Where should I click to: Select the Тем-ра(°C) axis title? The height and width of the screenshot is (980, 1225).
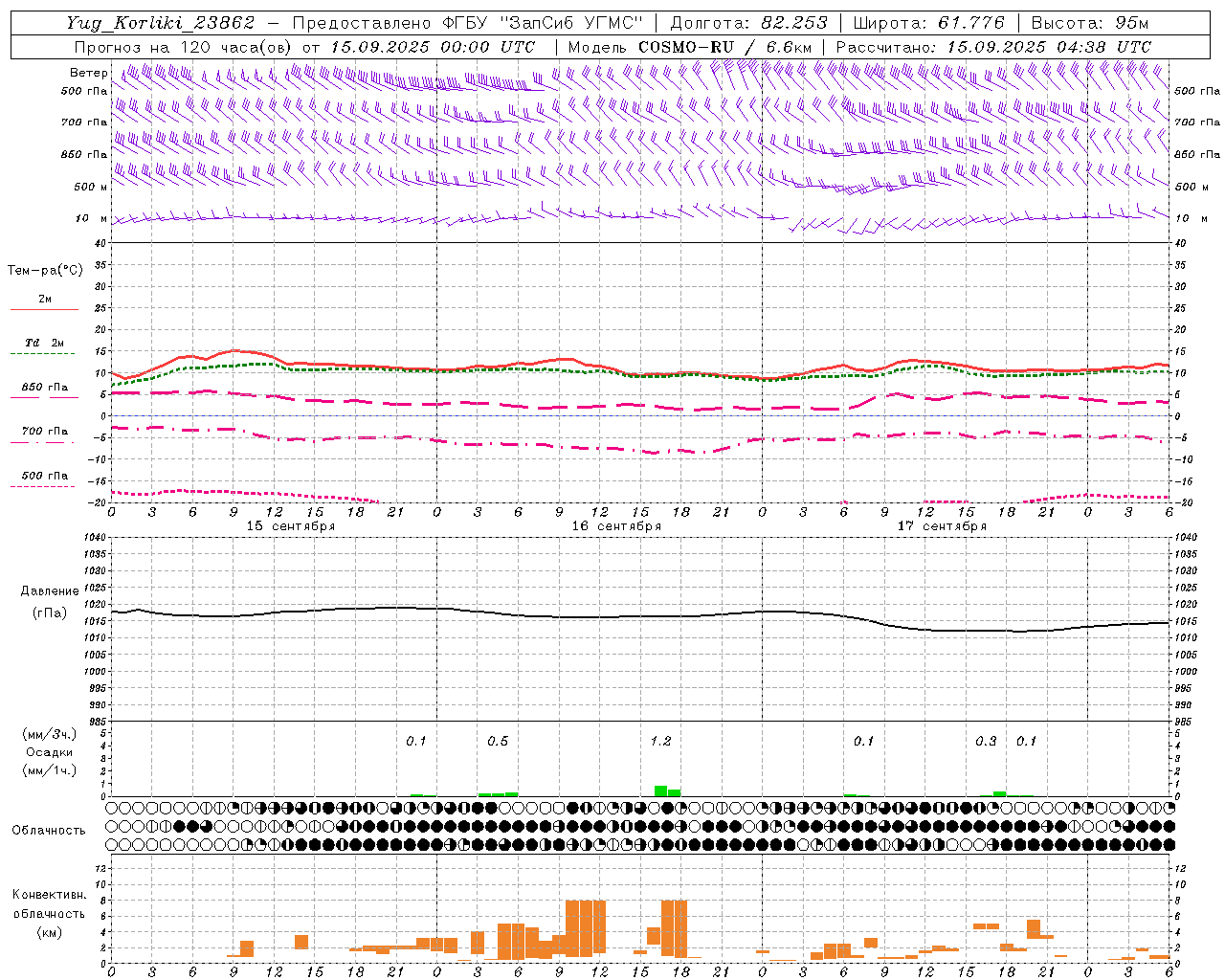[45, 271]
